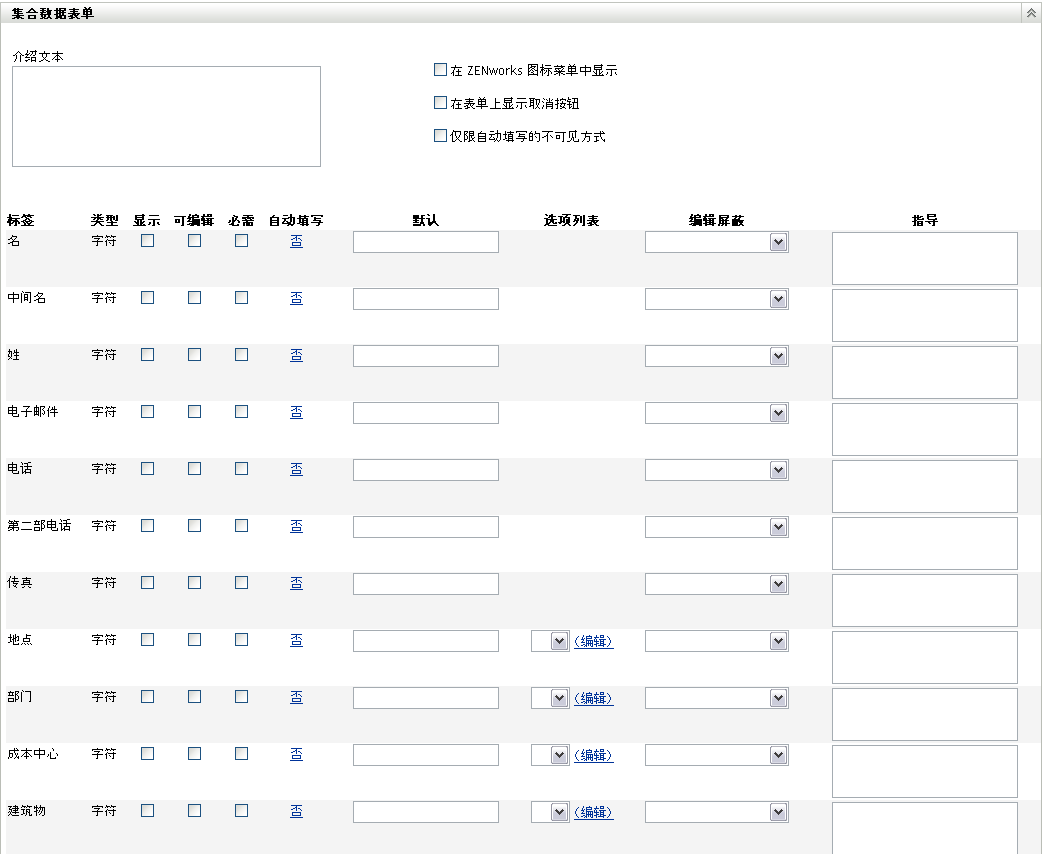Screen dimensions: 1048x854
Task: Check 必需 for the 电话 row
Action: [241, 469]
